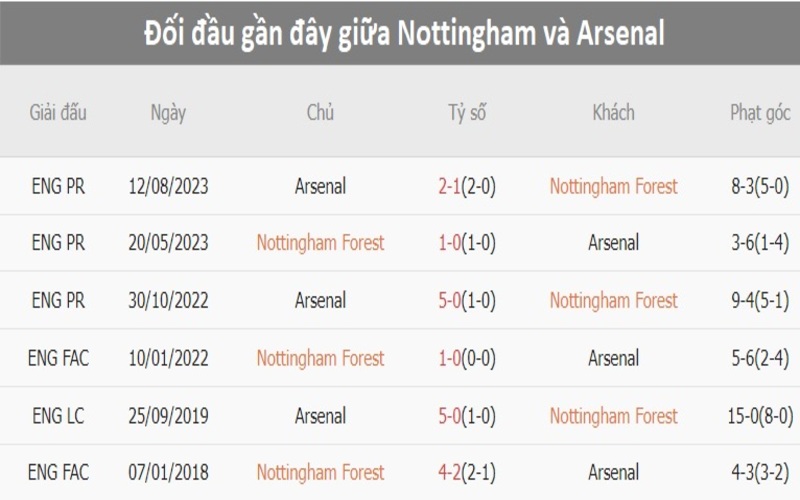This screenshot has height=500, width=800.
Task: Open Nottingham Forest link in 20/05/2023 row
Action: pos(320,243)
